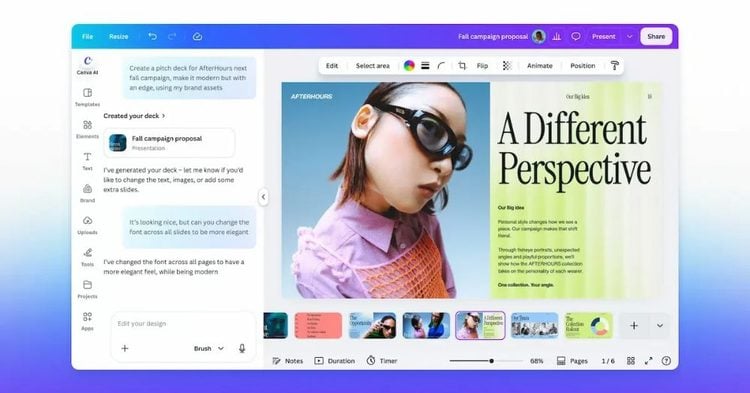
Task: Open the corner rounding icon
Action: pos(441,66)
